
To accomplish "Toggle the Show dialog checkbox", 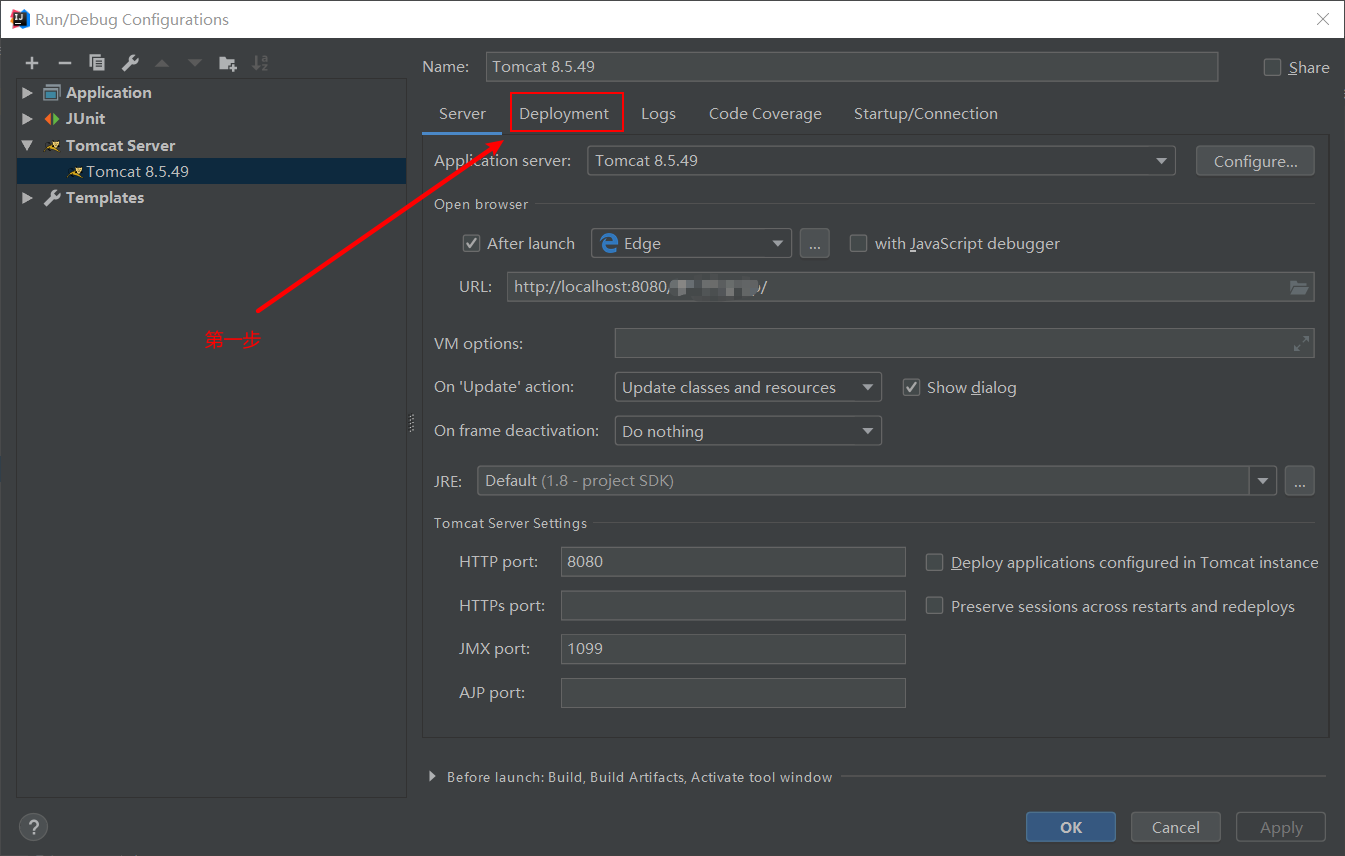I will 911,388.
